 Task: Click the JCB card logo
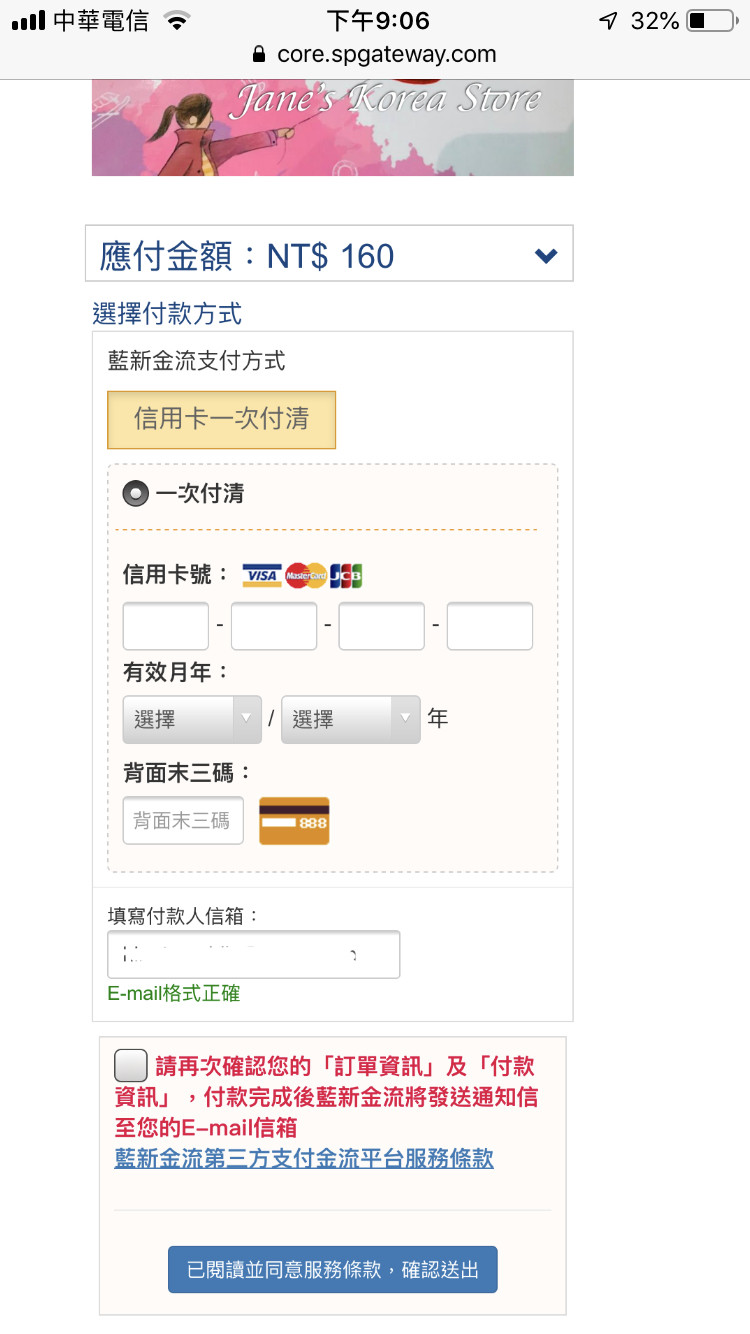pyautogui.click(x=346, y=576)
